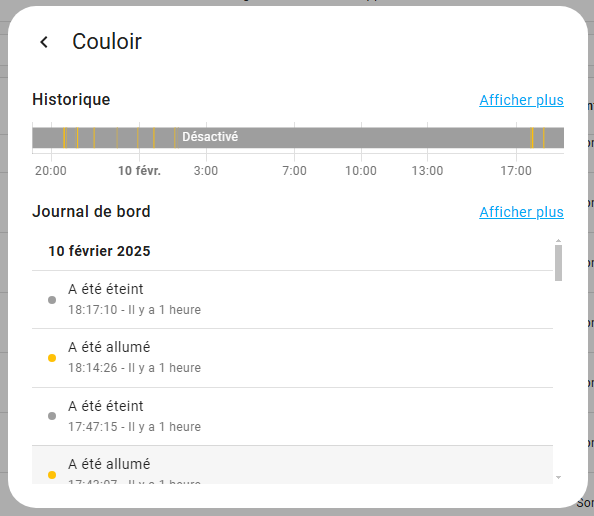Click the Couloir dialog title
The image size is (594, 516).
click(x=107, y=41)
